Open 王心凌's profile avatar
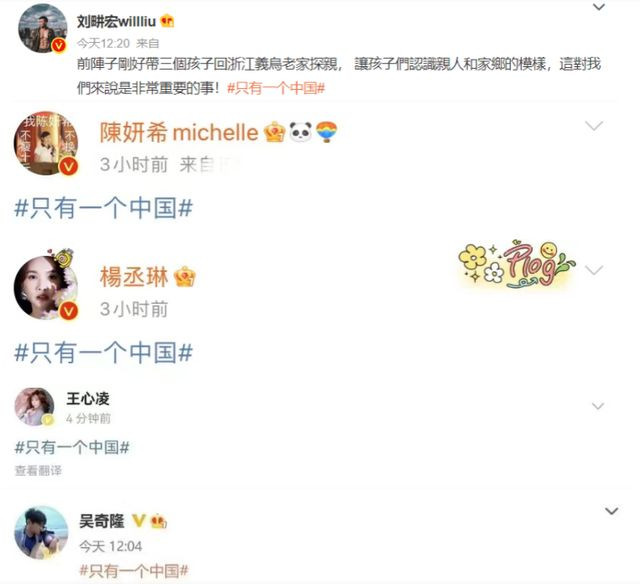Image resolution: width=640 pixels, height=584 pixels. (35, 406)
